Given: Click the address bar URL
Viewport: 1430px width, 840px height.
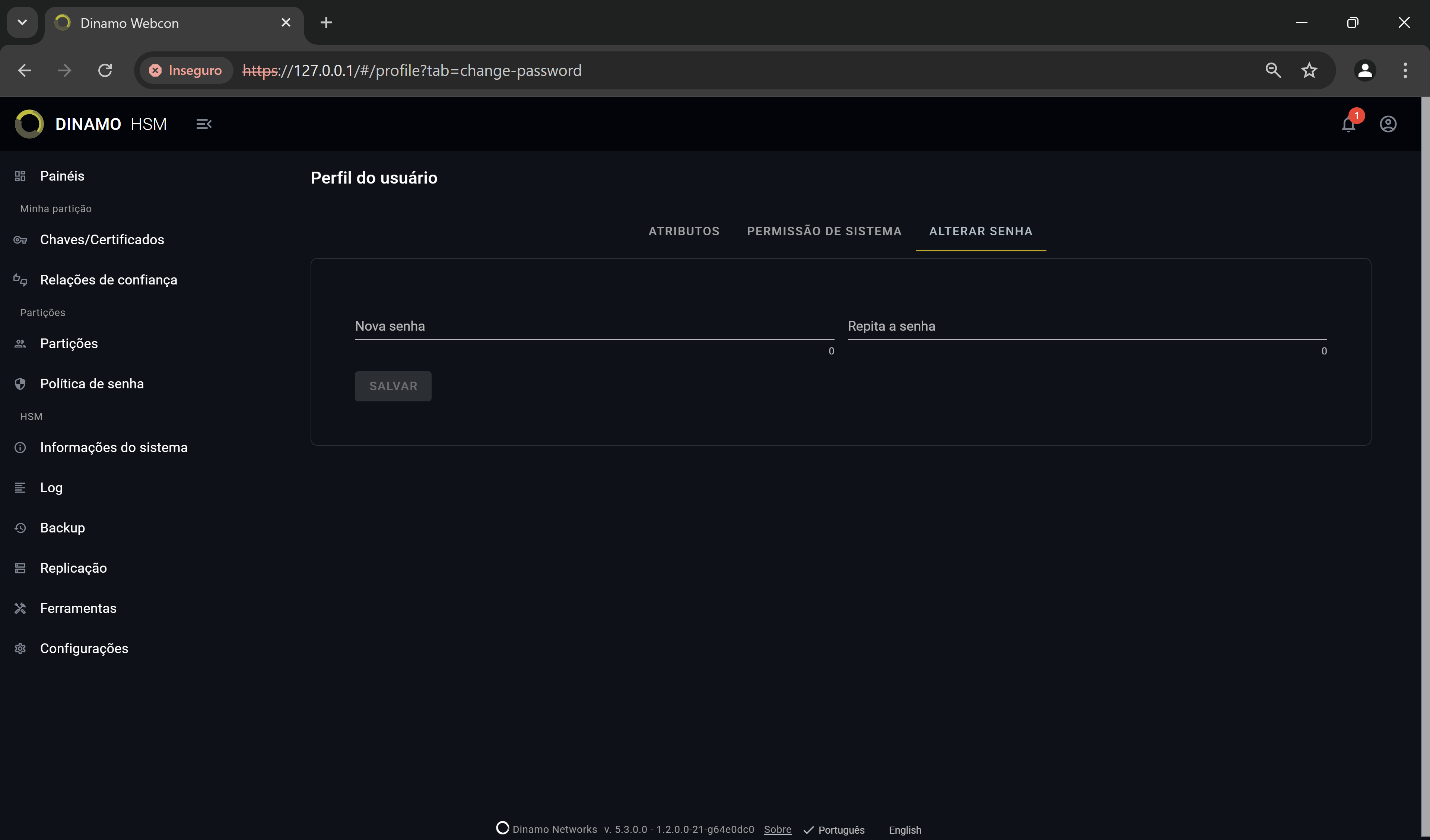Looking at the screenshot, I should (412, 70).
